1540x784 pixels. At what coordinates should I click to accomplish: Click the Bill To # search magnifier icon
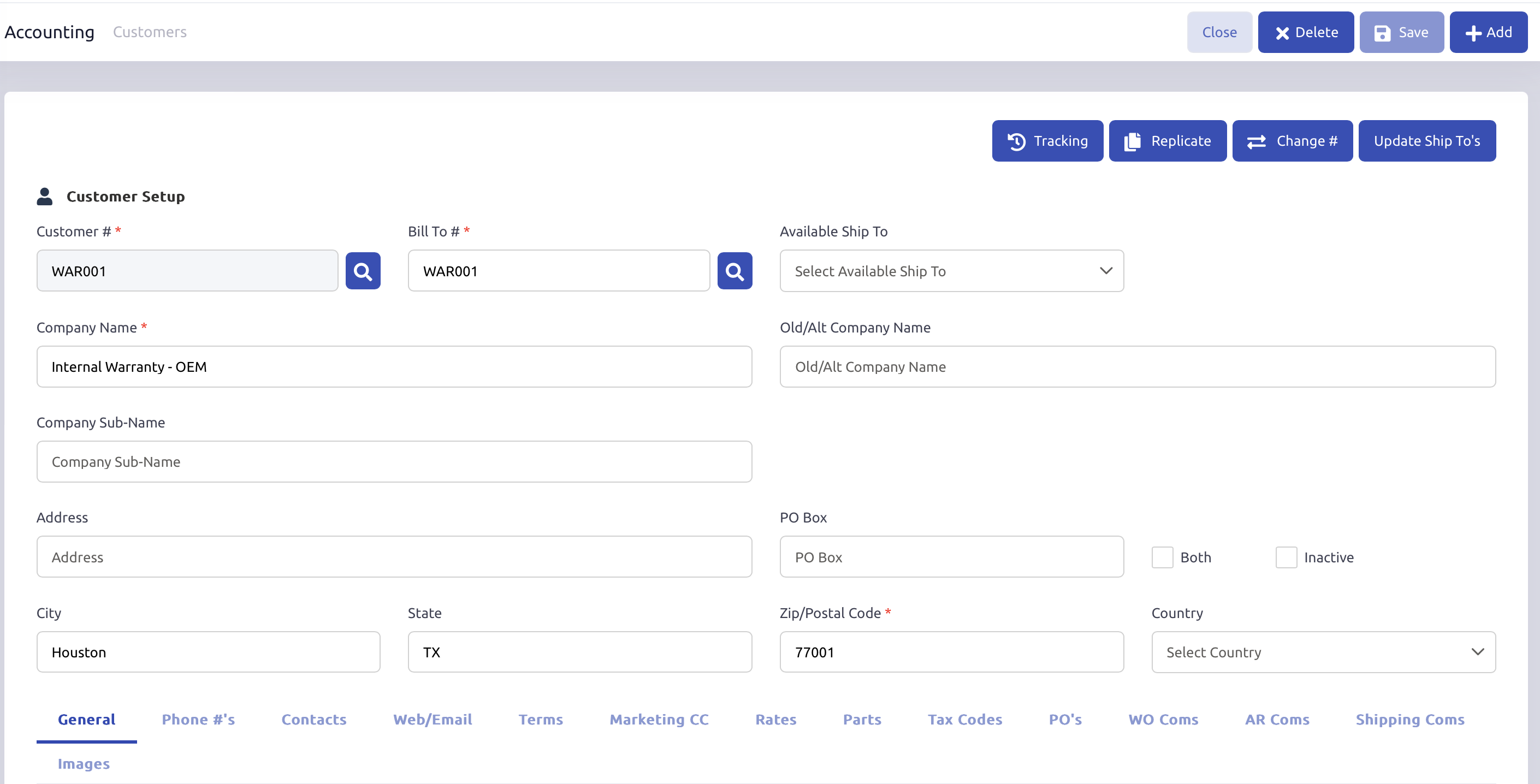click(x=734, y=271)
